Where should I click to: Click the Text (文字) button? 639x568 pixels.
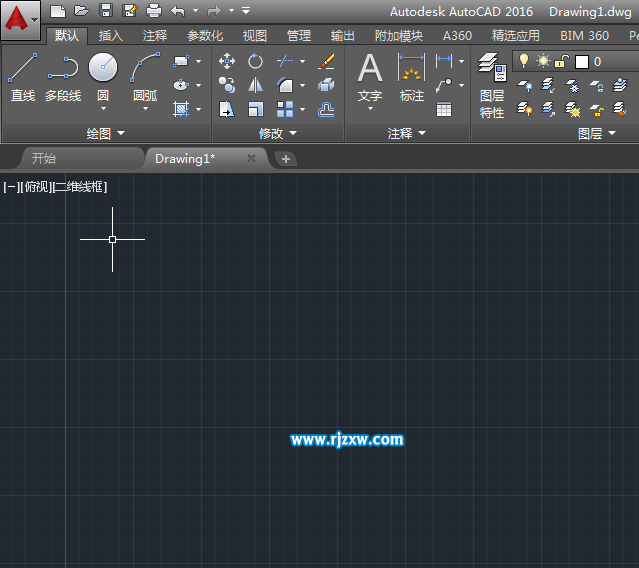click(x=370, y=78)
